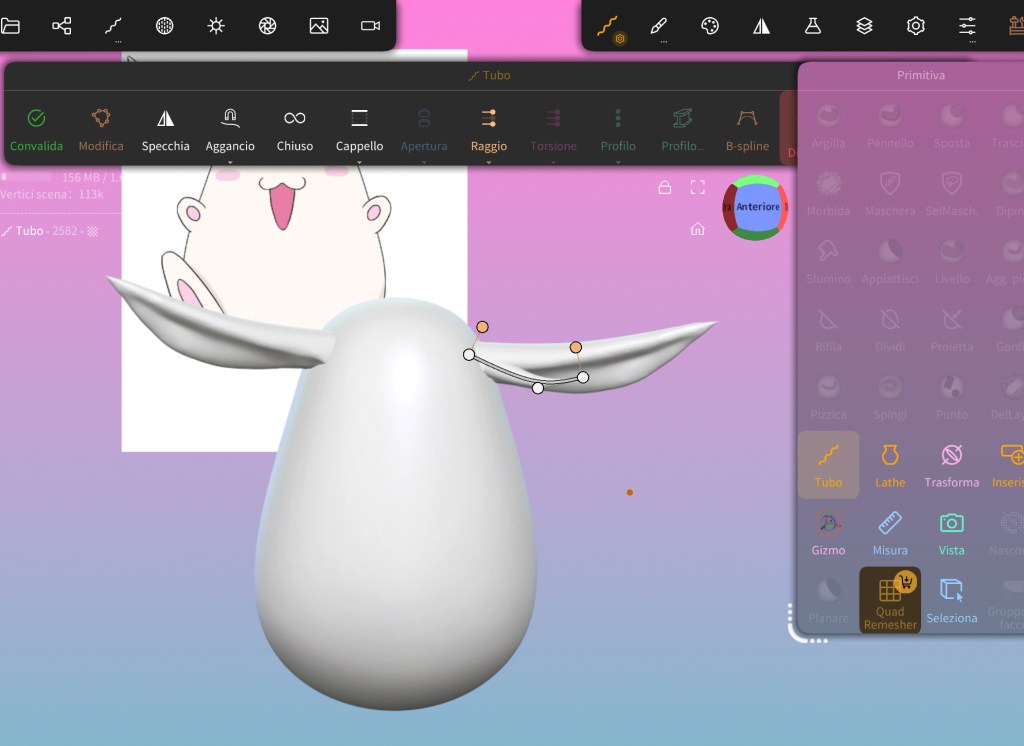Open the scene hierarchy menu

point(62,26)
